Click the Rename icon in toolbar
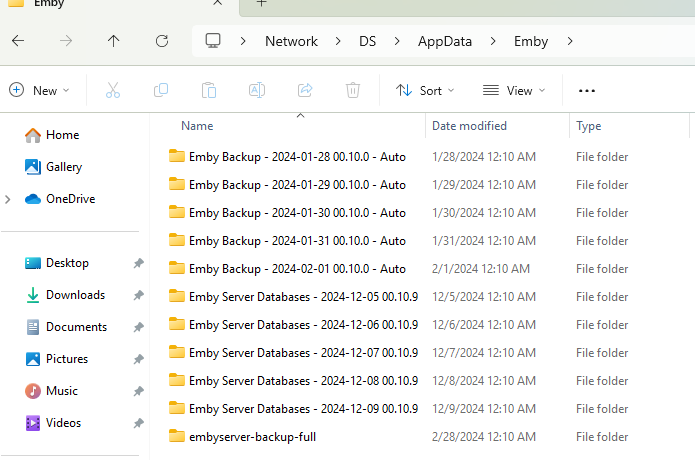Image resolution: width=695 pixels, height=460 pixels. 257,90
